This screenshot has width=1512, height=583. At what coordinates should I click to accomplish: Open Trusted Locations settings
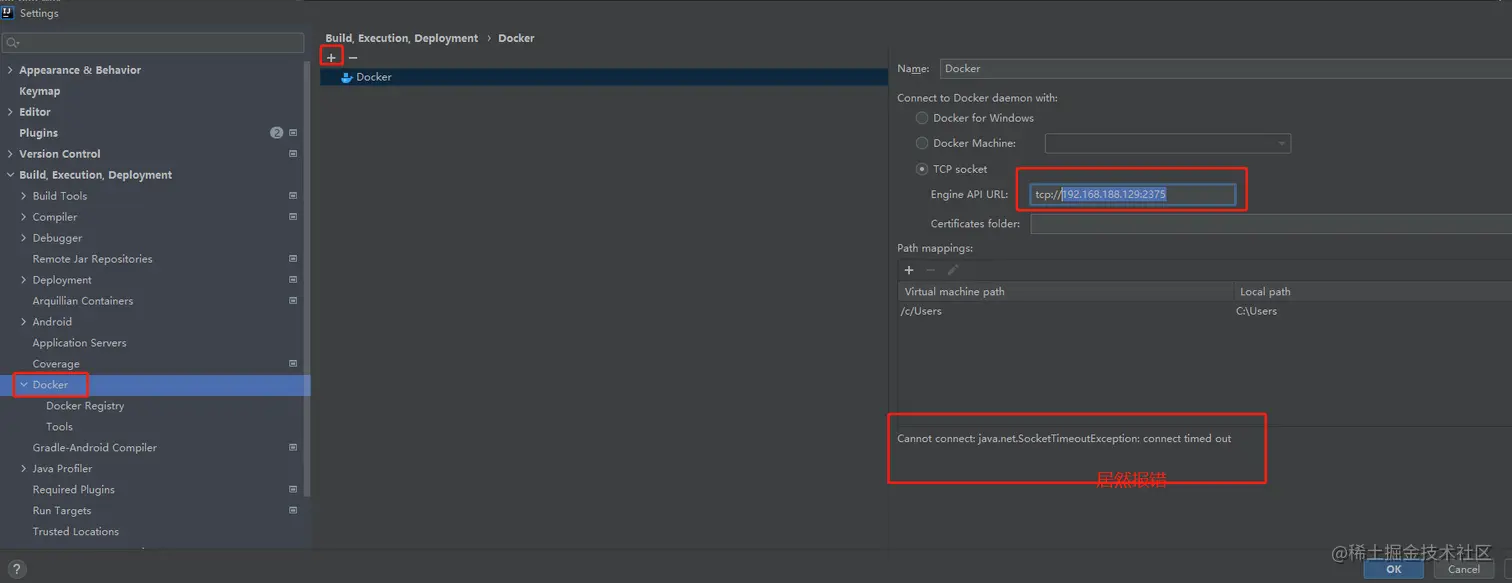pos(75,532)
